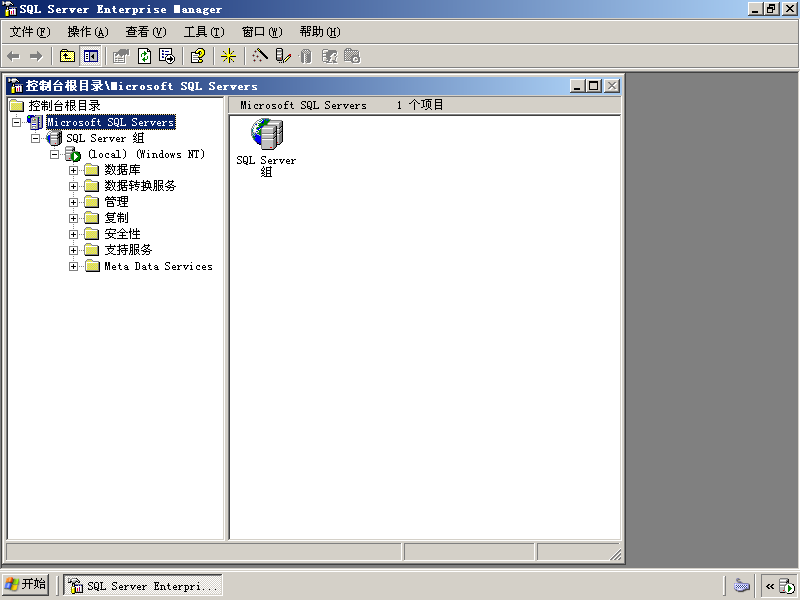Image resolution: width=800 pixels, height=600 pixels.
Task: Click the 安全性 folder icon
Action: point(91,234)
